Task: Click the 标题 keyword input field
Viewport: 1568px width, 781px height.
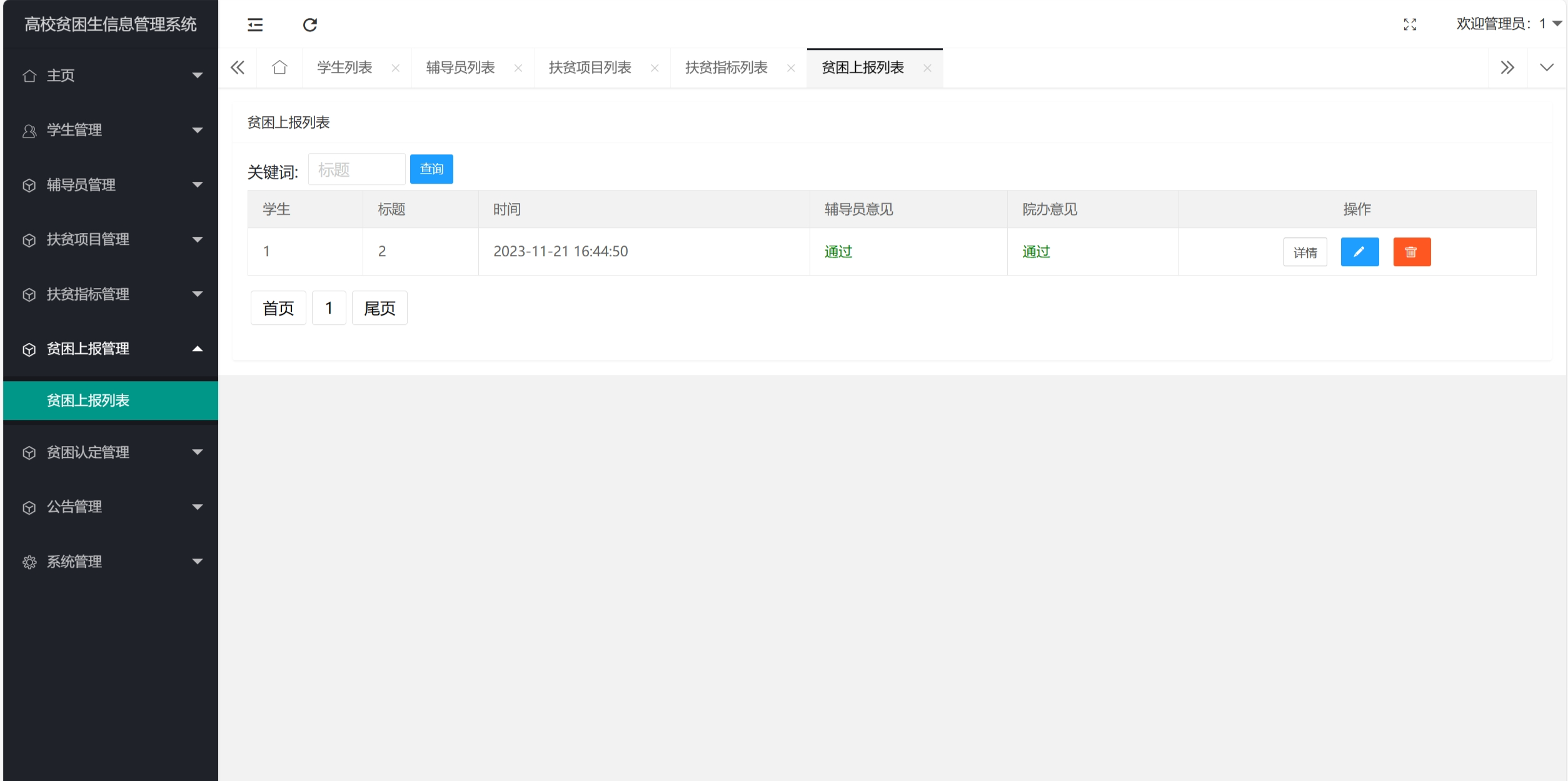Action: point(356,169)
